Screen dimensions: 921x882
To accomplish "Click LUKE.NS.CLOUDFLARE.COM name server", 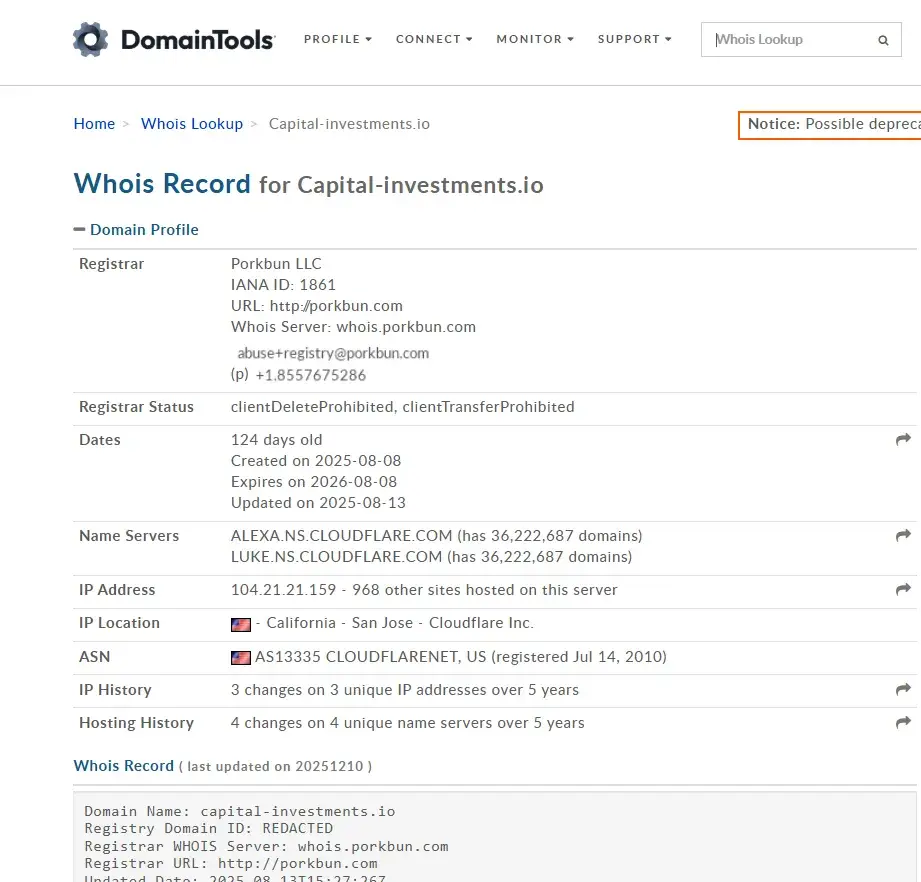I will coord(337,557).
